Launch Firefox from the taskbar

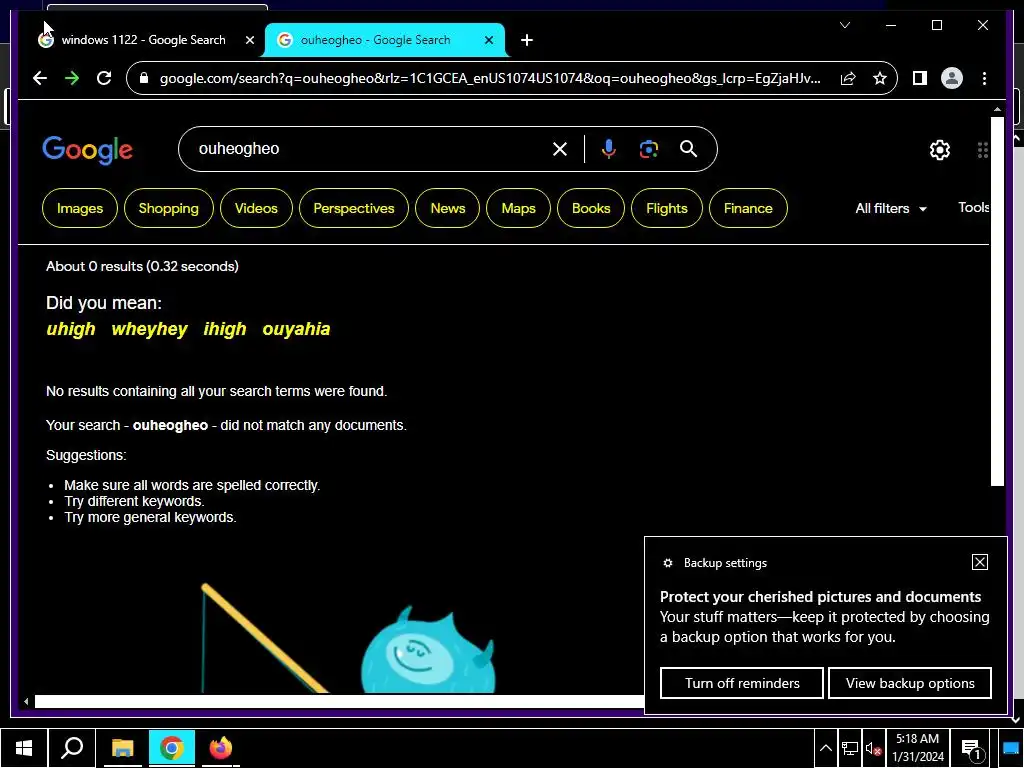coord(221,748)
